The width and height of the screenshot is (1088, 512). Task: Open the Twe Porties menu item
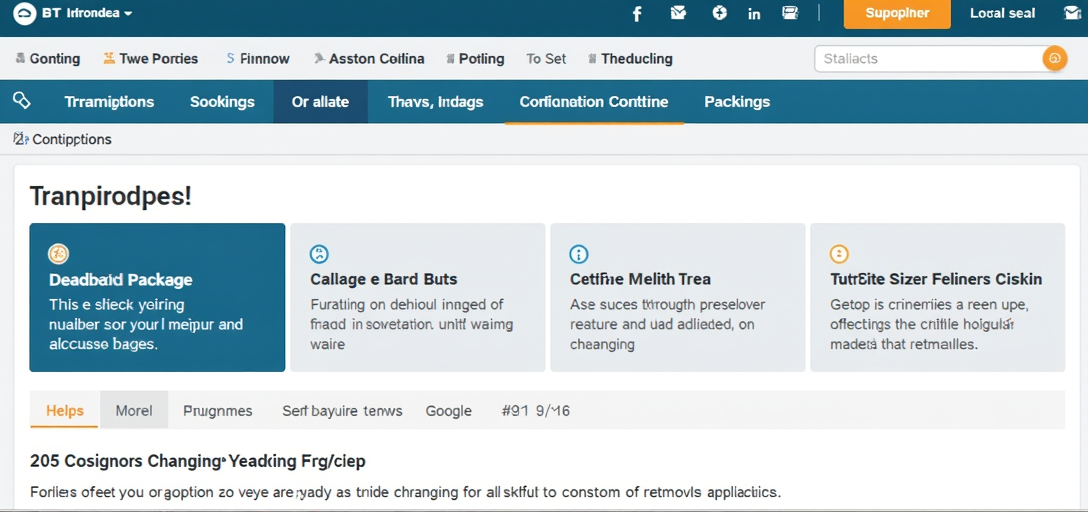(159, 59)
